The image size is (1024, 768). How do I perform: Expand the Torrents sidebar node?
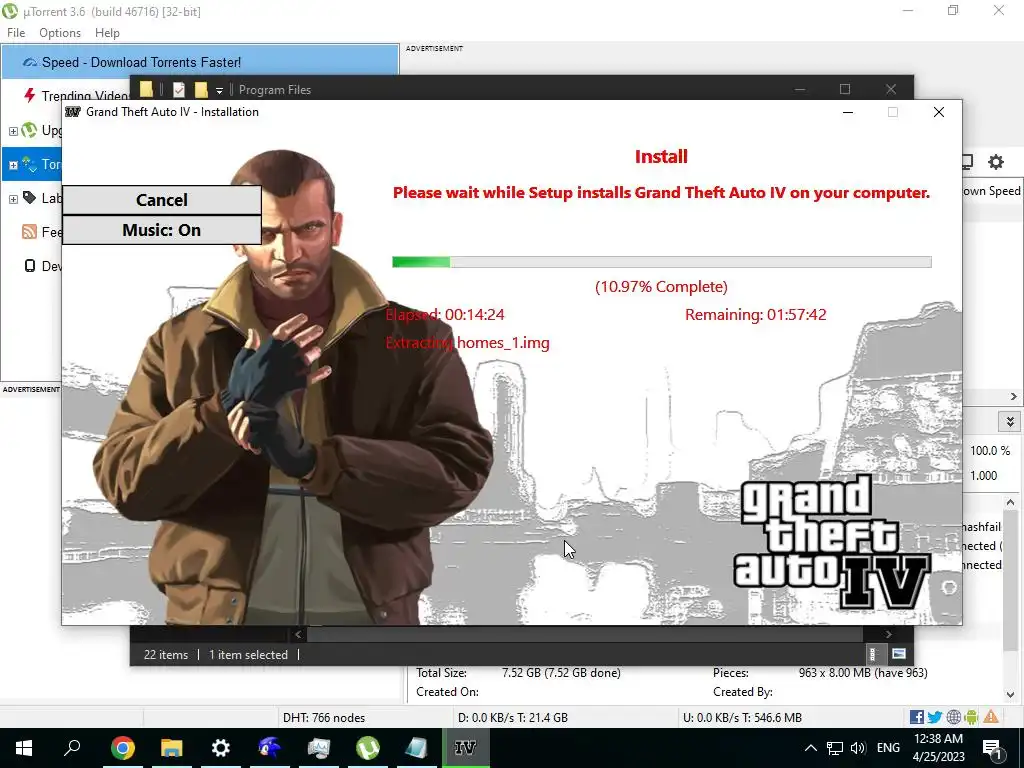[x=12, y=165]
